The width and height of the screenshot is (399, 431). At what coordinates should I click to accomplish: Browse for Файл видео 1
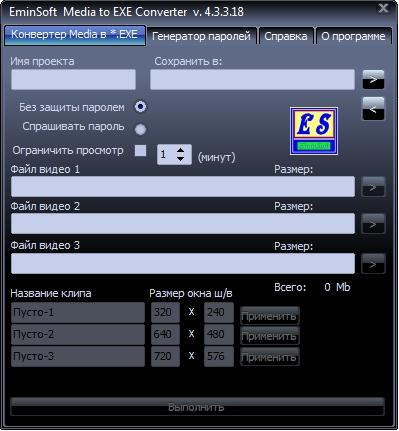pyautogui.click(x=373, y=187)
